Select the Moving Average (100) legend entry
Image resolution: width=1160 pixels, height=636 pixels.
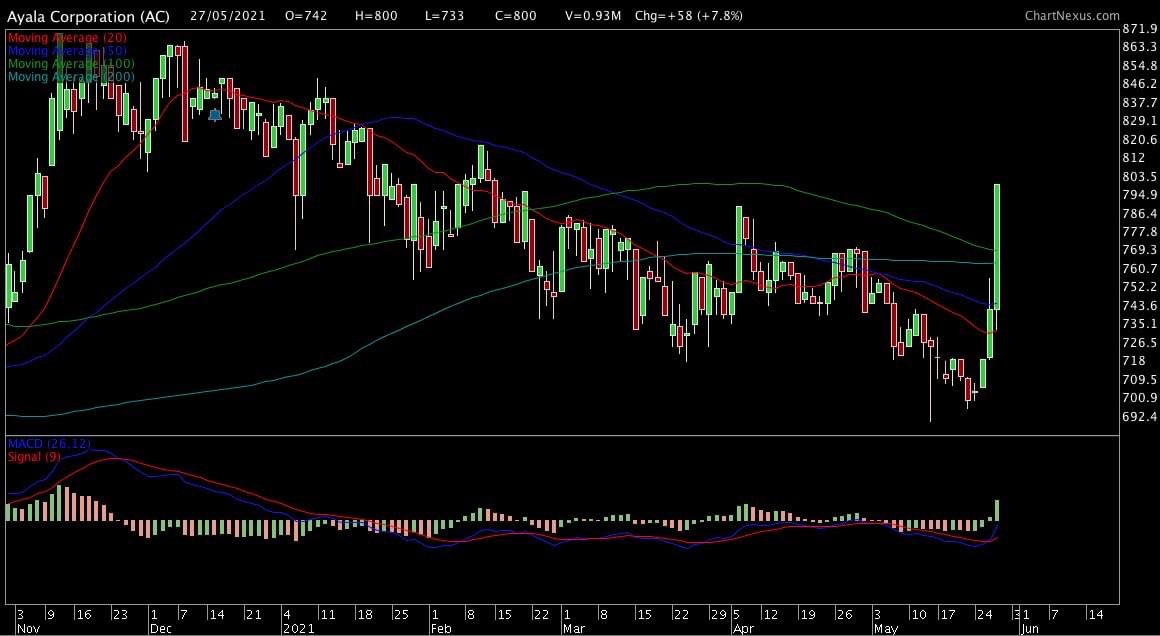pyautogui.click(x=71, y=64)
